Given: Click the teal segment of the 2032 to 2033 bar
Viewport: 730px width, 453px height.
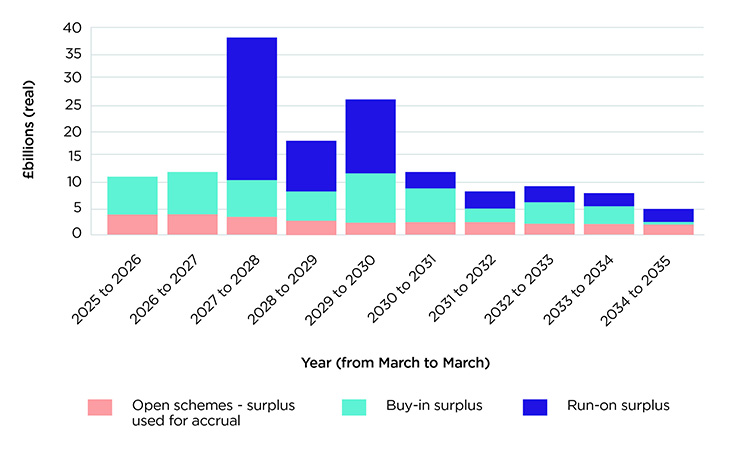Looking at the screenshot, I should coord(548,213).
